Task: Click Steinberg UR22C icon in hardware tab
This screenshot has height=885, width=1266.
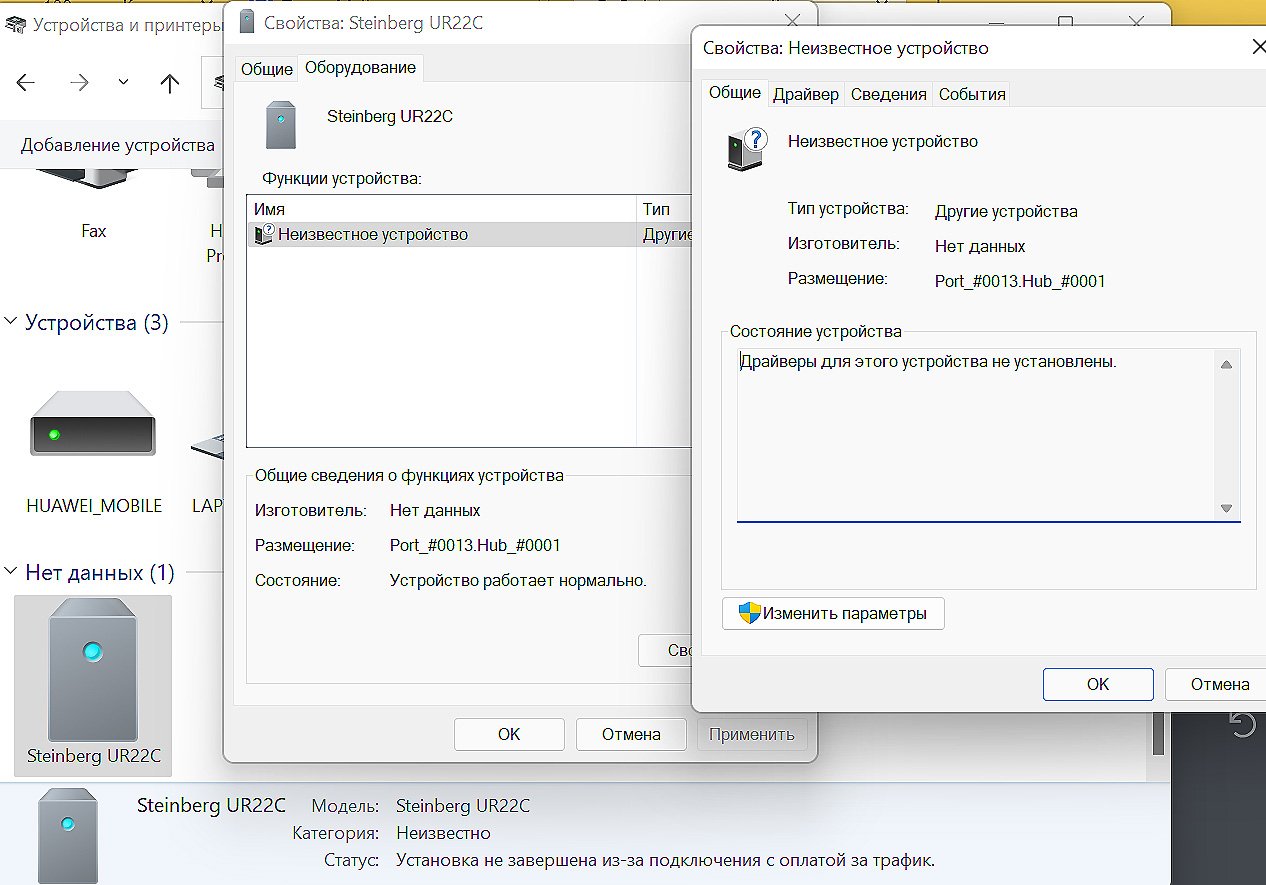Action: coord(281,124)
